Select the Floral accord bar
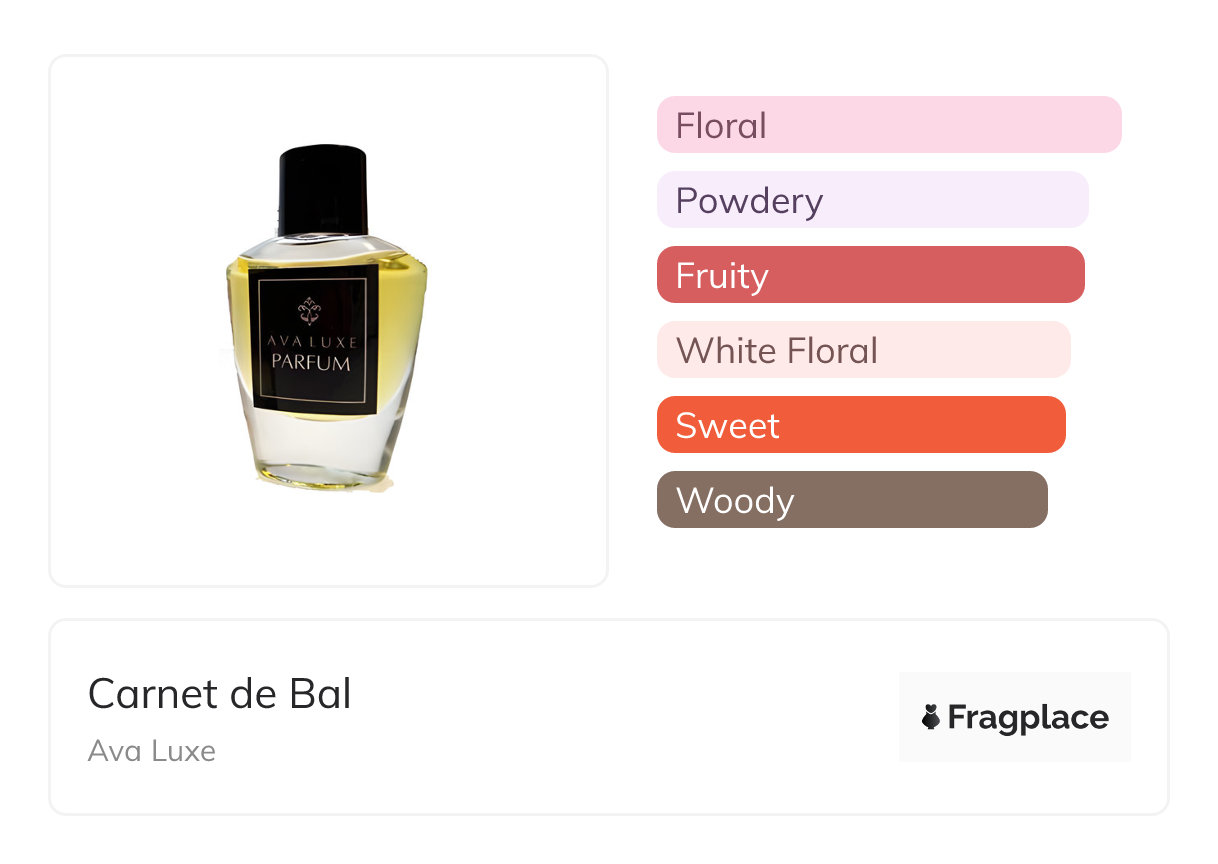This screenshot has width=1218, height=864. point(888,125)
